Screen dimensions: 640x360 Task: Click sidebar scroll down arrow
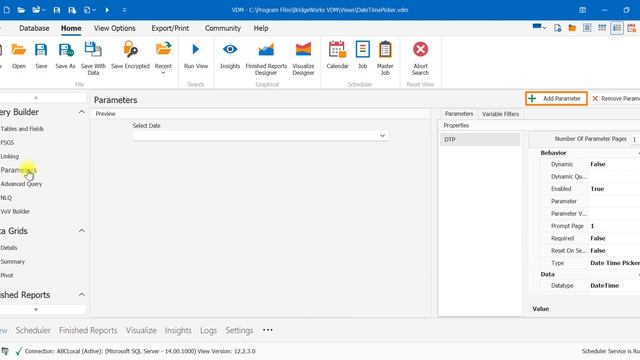36,310
